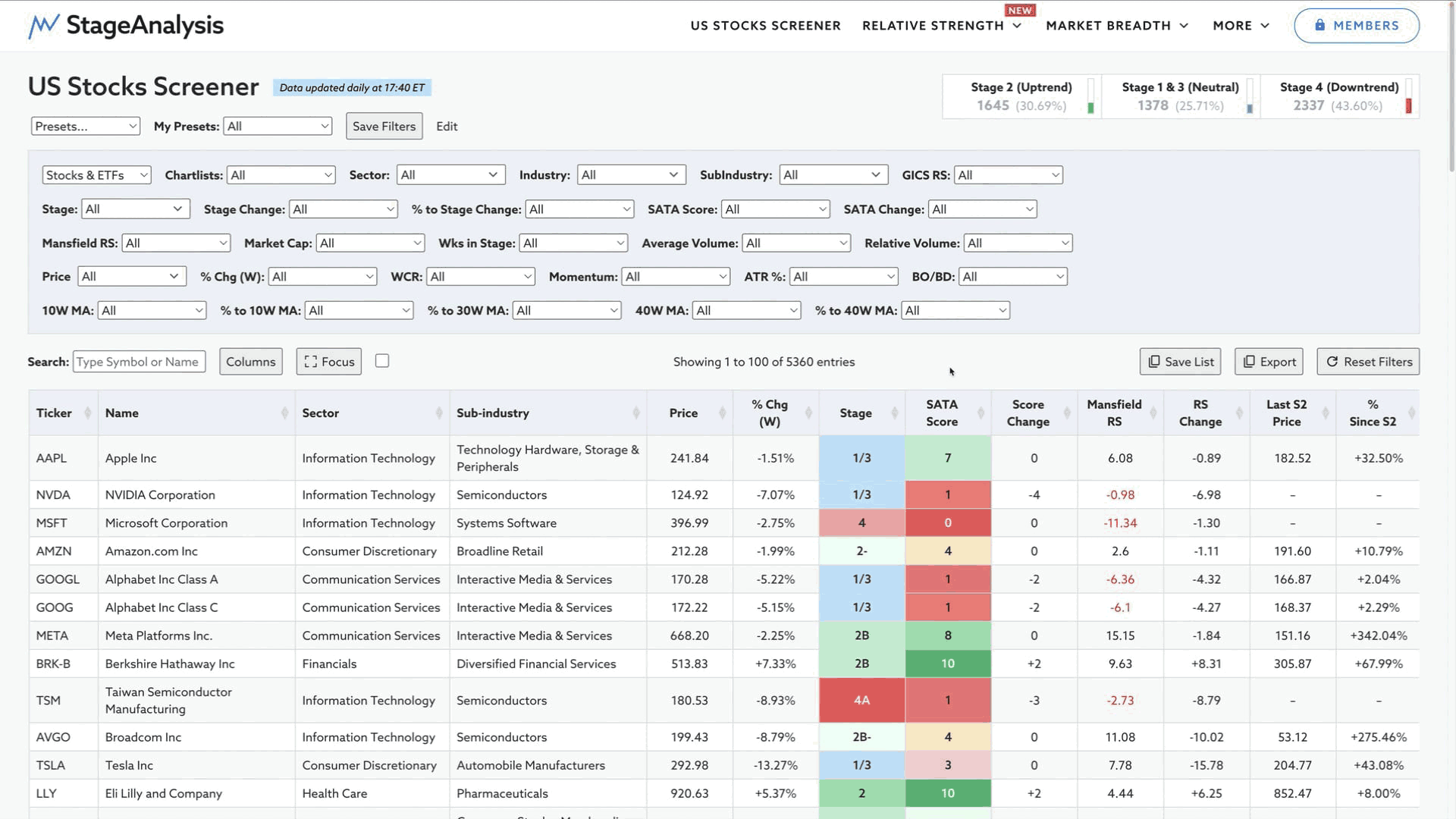Image resolution: width=1456 pixels, height=819 pixels.
Task: Open the Market Breadth menu
Action: (1116, 26)
